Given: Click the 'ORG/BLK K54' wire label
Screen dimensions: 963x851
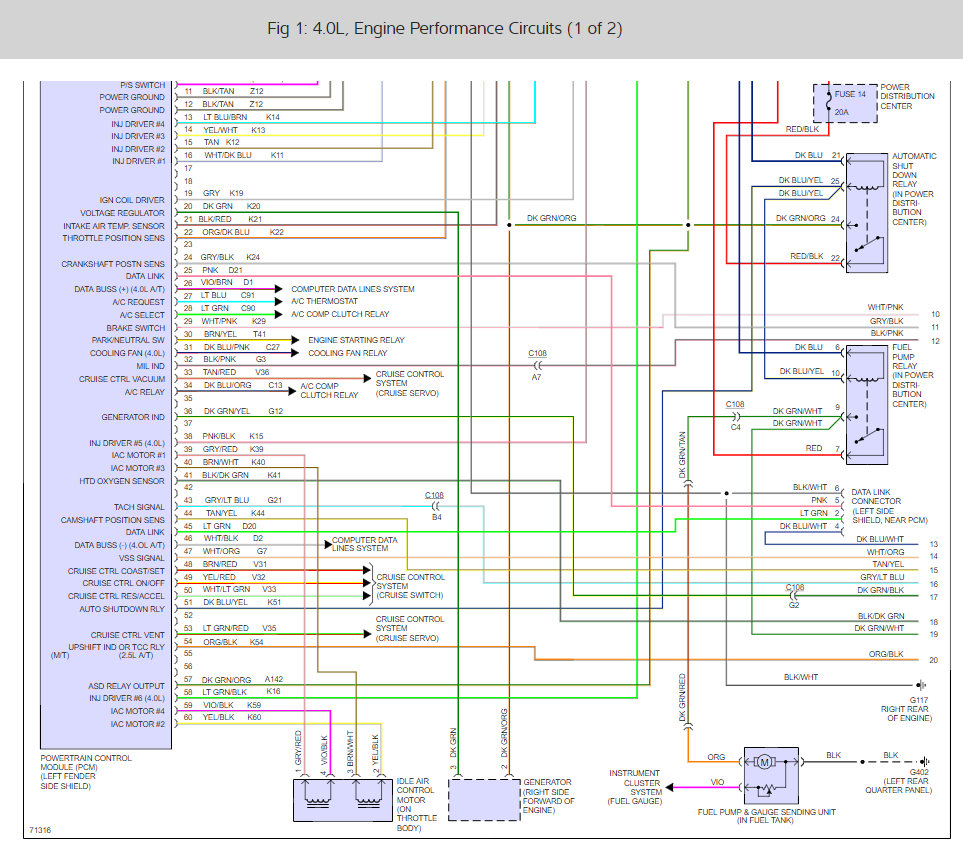Looking at the screenshot, I should 233,642.
